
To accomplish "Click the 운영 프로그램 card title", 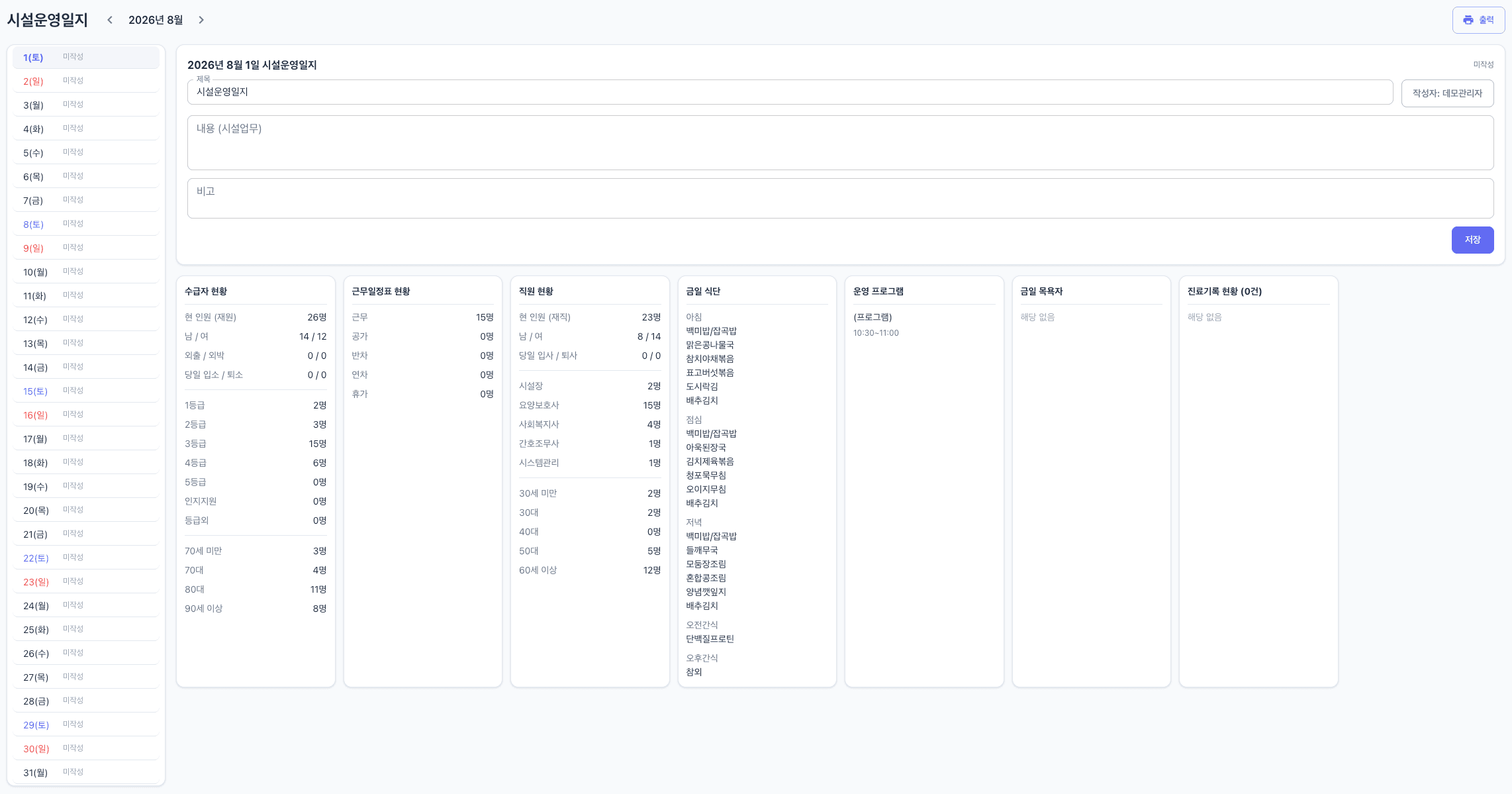I will [878, 291].
